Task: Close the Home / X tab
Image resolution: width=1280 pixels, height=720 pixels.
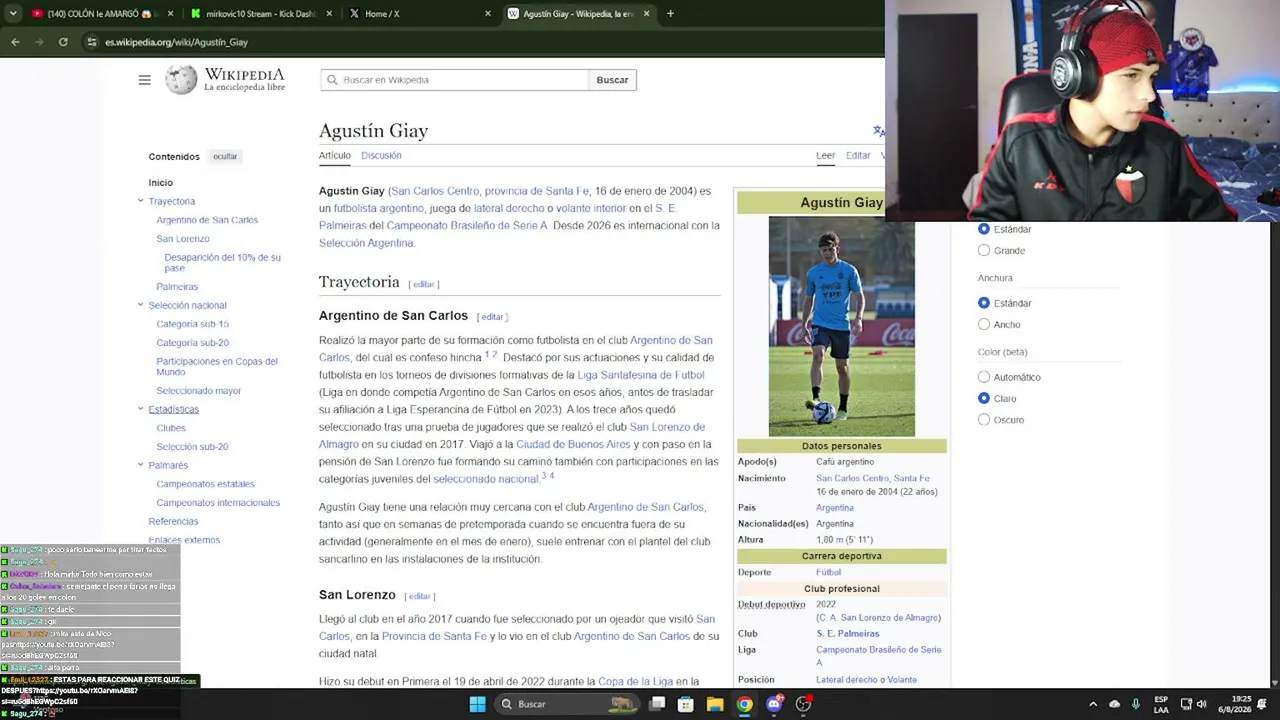Action: click(x=488, y=14)
